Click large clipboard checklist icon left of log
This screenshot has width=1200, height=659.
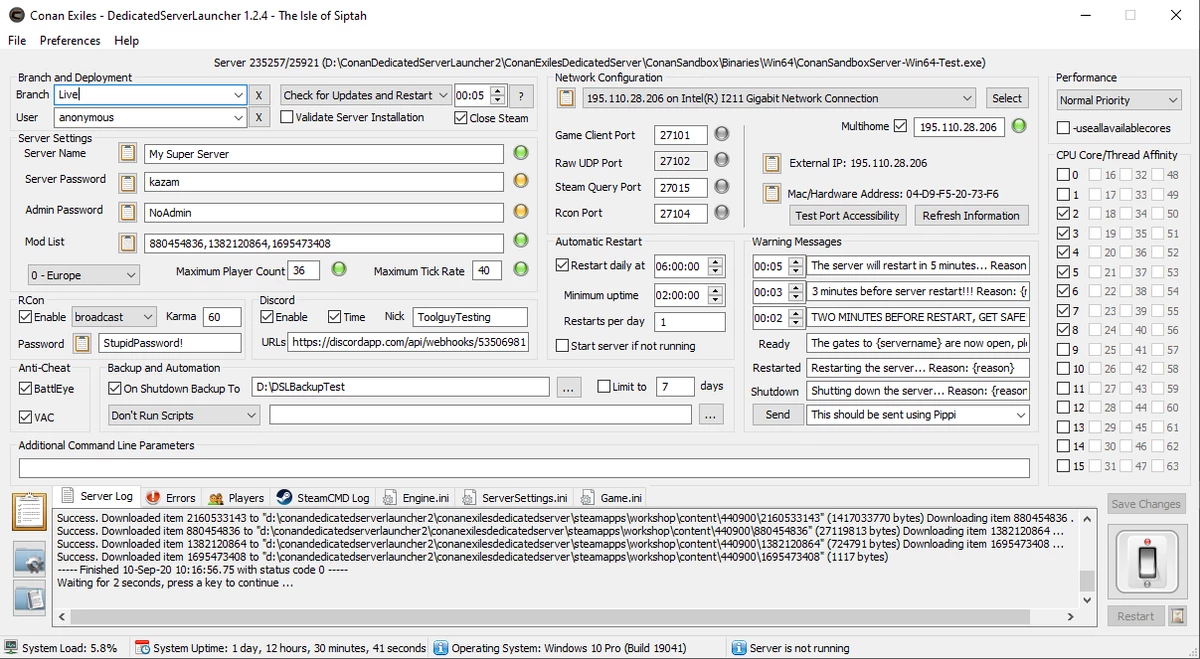(29, 511)
